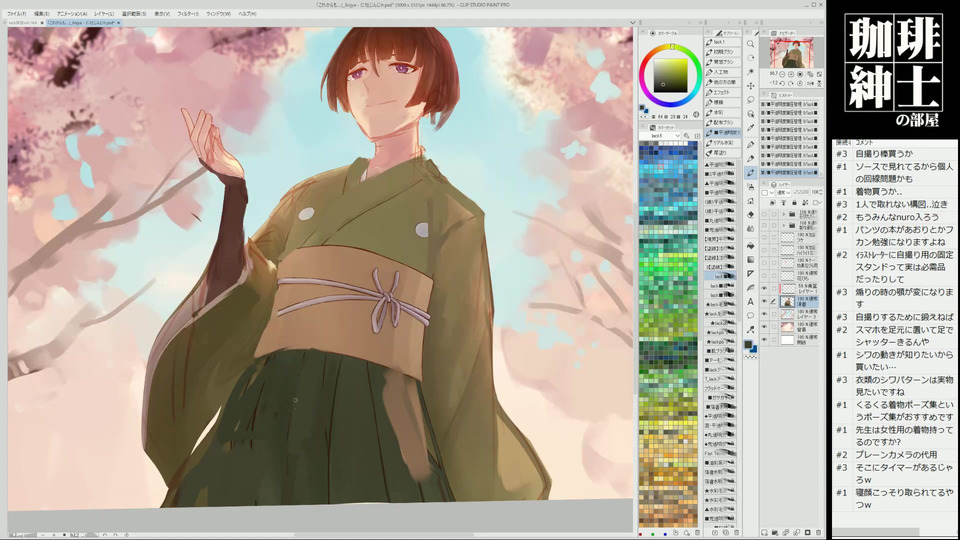Open layer opacity value stepper
This screenshot has width=960, height=540.
point(821,192)
